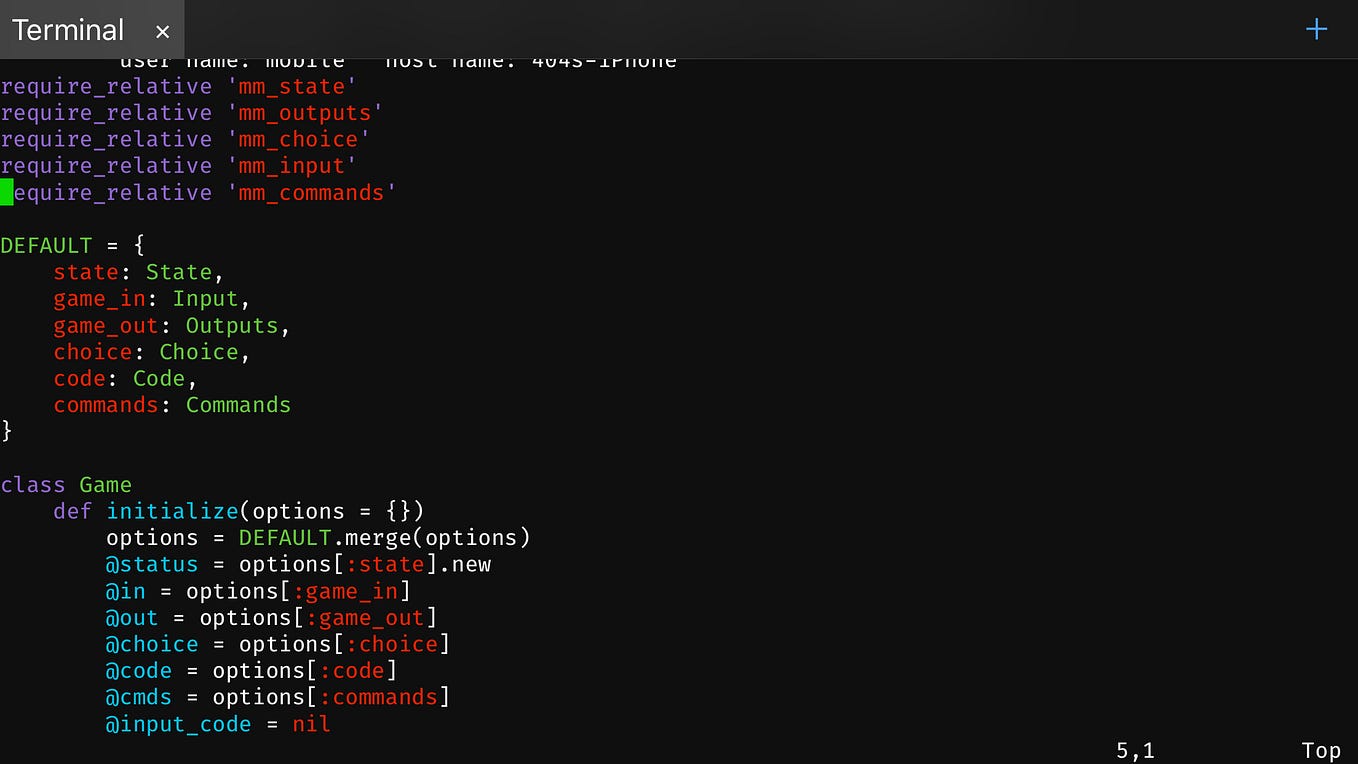
Task: Click the "game_out: Outputs" hash entry
Action: click(172, 325)
